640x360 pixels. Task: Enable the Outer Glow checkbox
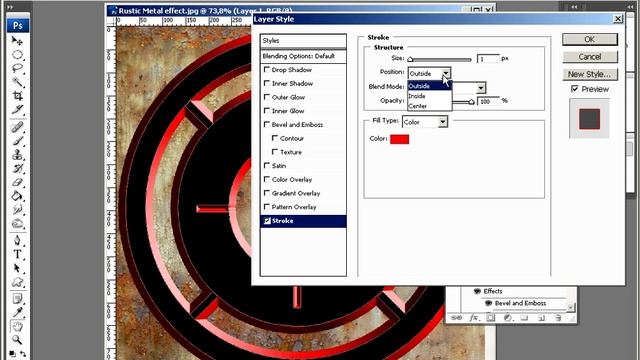point(267,97)
